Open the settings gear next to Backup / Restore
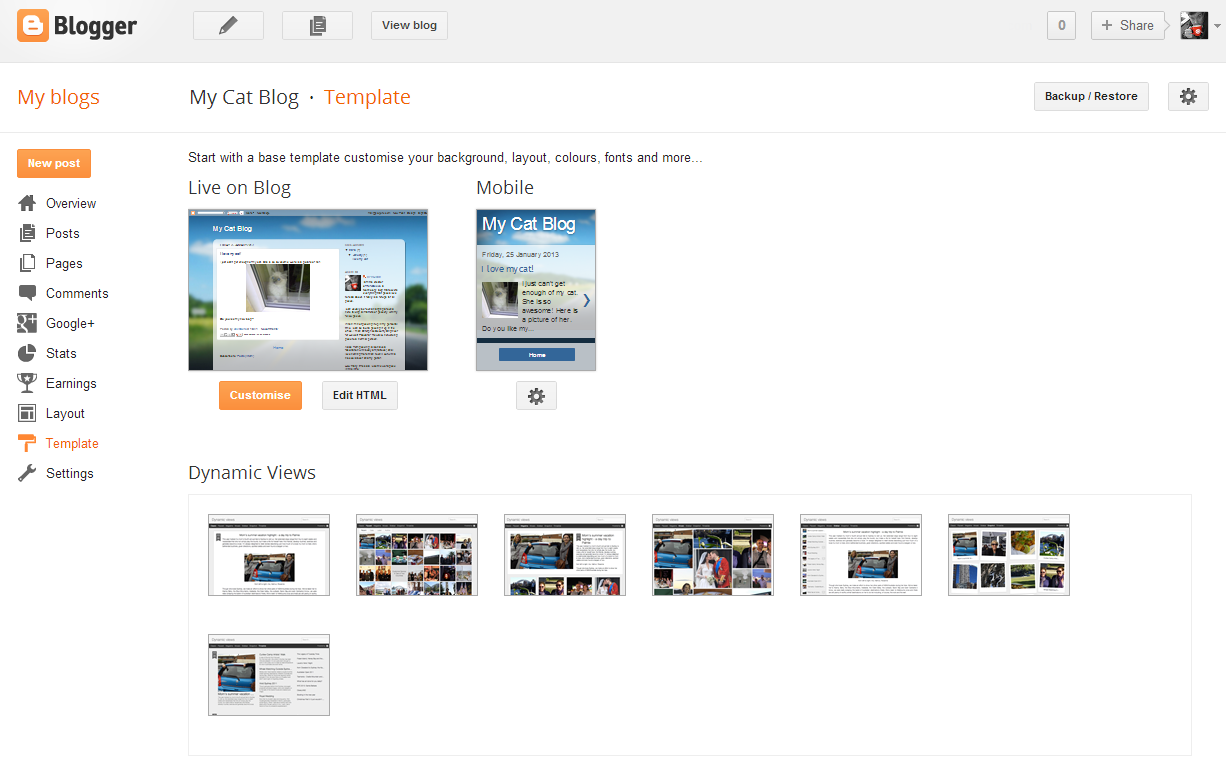Screen dimensions: 1226x773 (x=1188, y=97)
